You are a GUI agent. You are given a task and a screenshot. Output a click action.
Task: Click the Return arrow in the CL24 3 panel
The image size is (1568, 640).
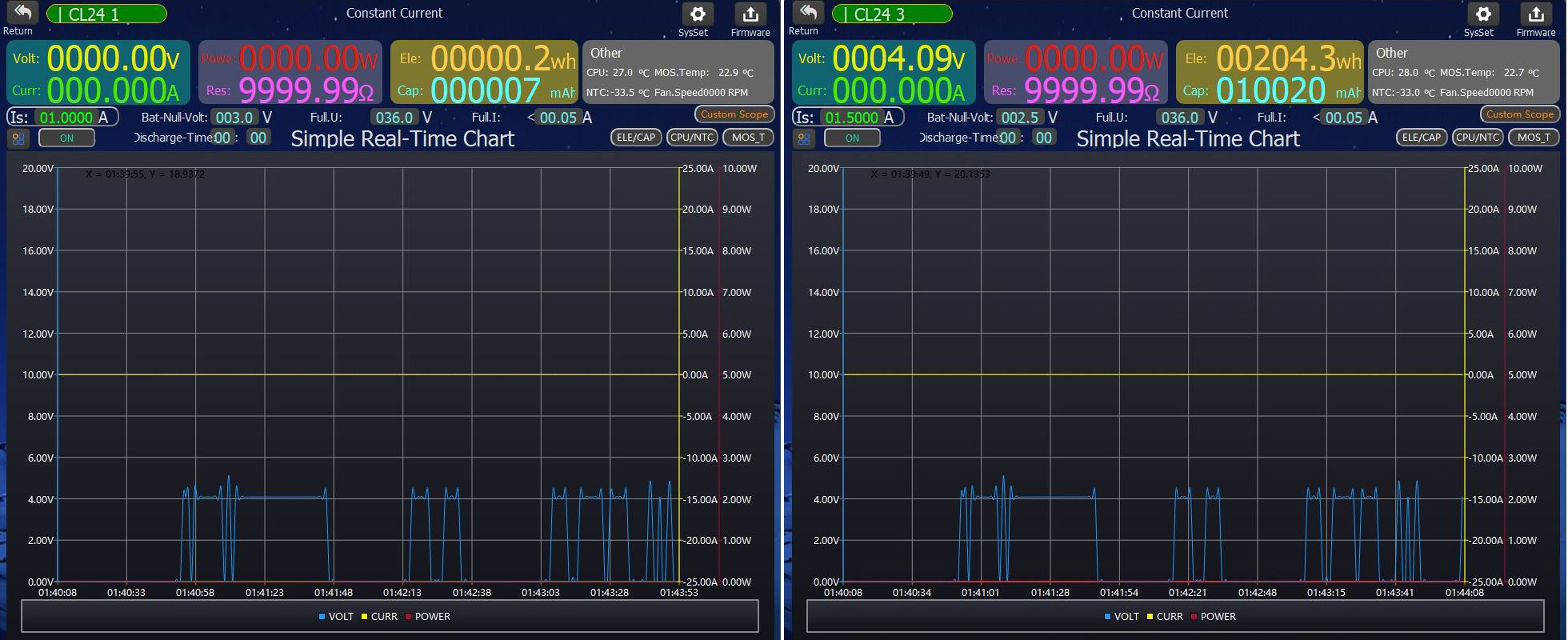[807, 14]
